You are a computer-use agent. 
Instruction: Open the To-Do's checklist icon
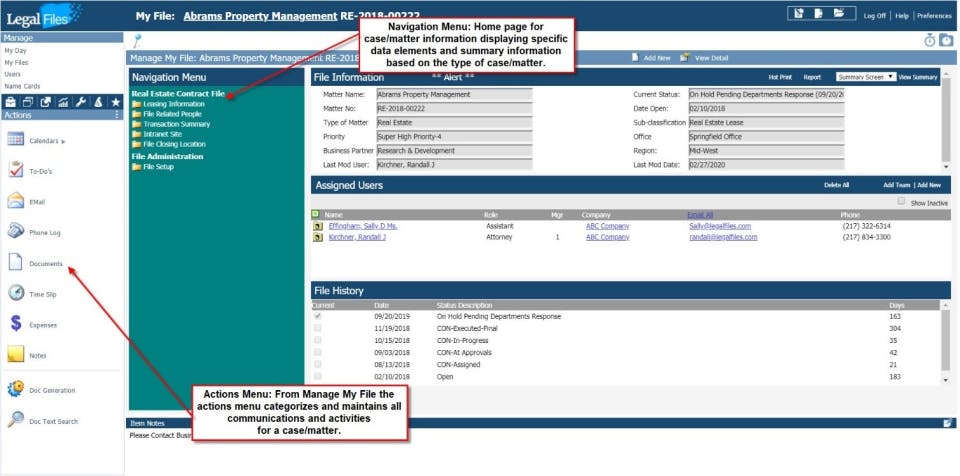(15, 170)
